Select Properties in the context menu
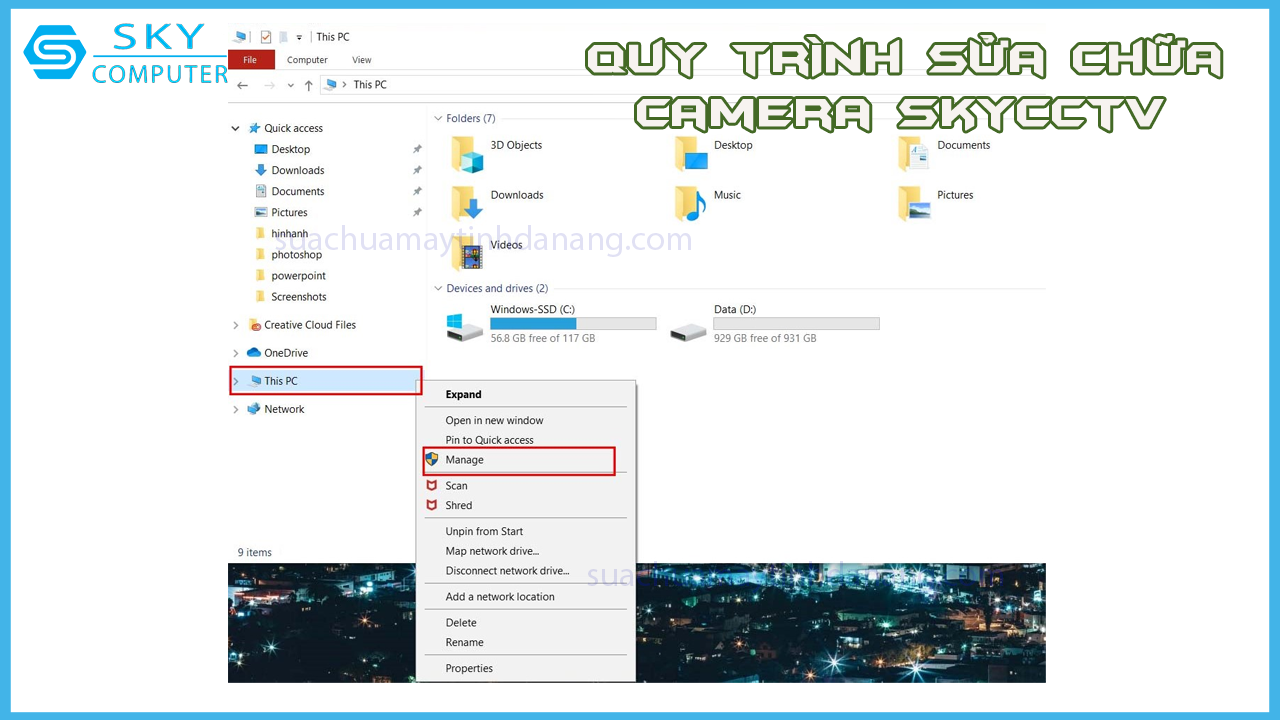The height and width of the screenshot is (720, 1280). pos(469,668)
